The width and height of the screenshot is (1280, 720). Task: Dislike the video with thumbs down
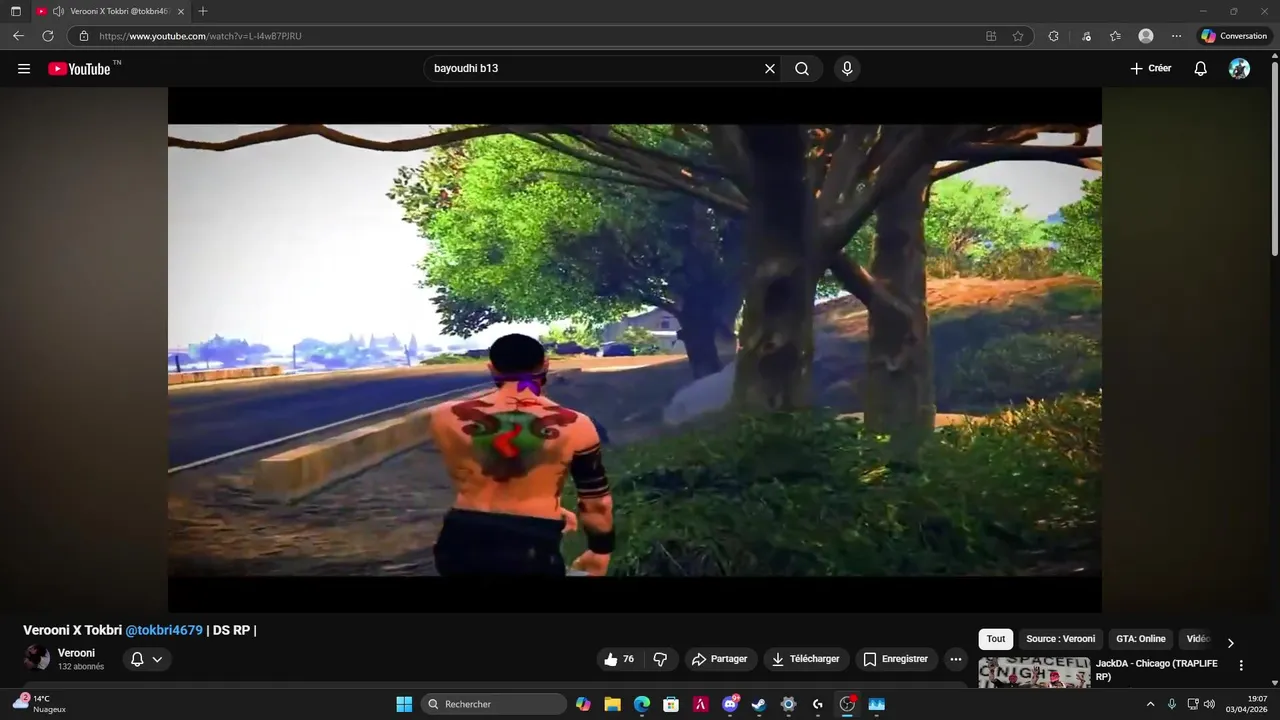660,659
